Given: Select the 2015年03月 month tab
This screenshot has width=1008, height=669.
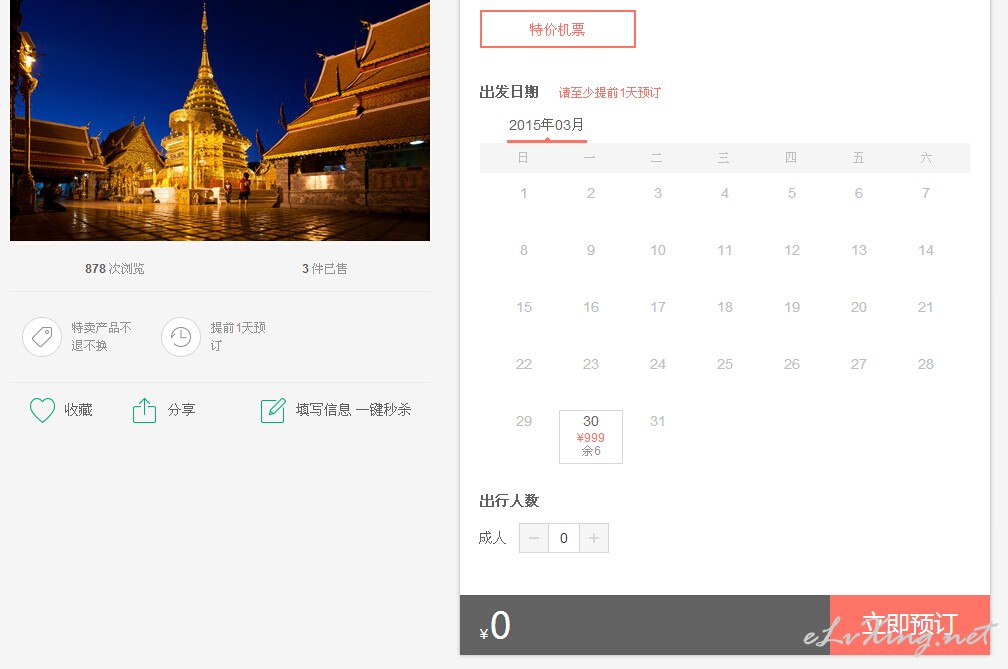Looking at the screenshot, I should [x=546, y=125].
